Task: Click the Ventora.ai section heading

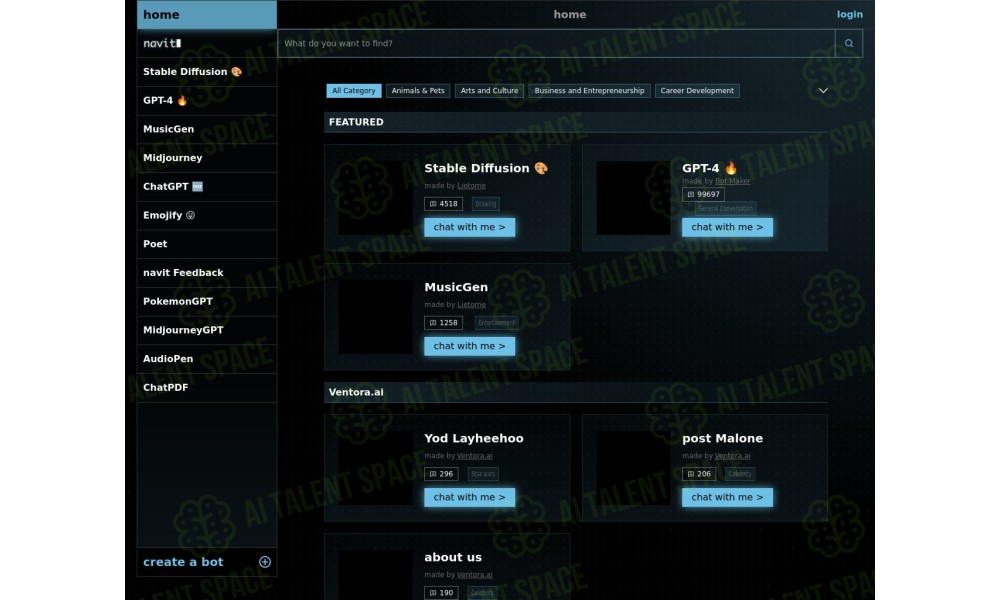Action: click(x=356, y=392)
